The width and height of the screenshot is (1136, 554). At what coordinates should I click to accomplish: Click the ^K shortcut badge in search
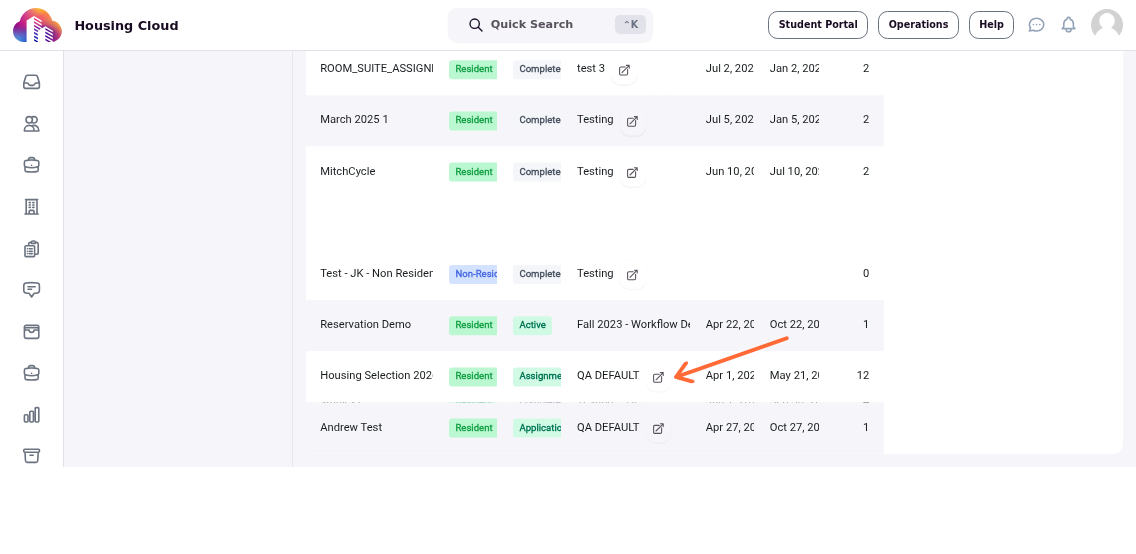pyautogui.click(x=630, y=25)
